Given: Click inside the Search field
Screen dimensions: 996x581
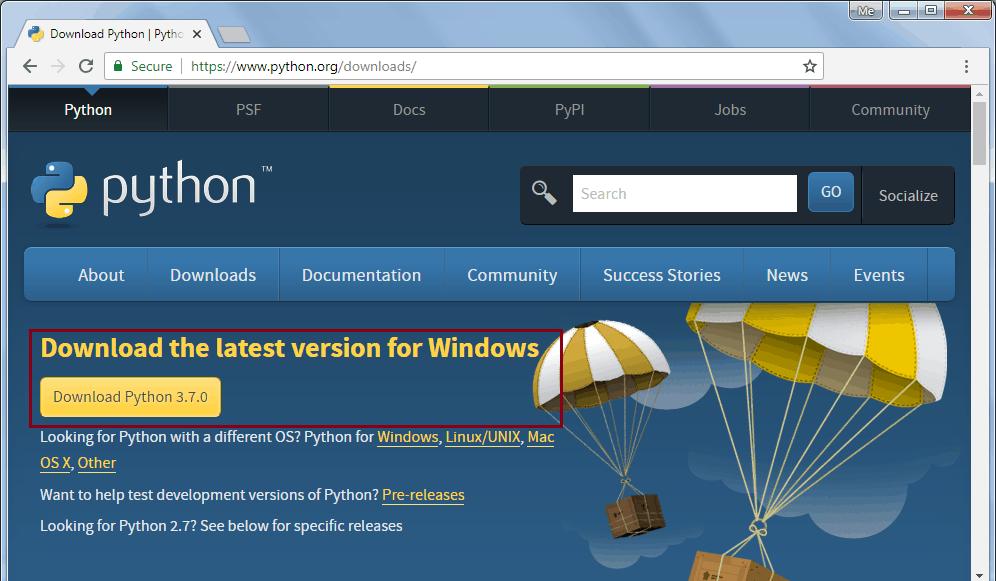Looking at the screenshot, I should (684, 193).
